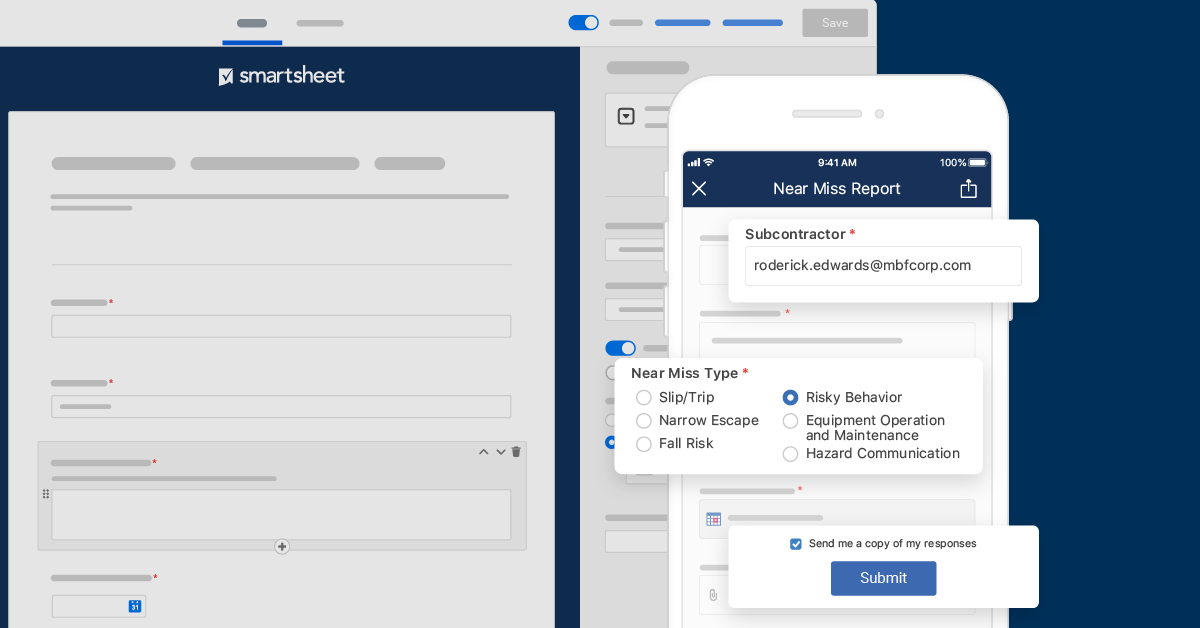Viewport: 1200px width, 628px height.
Task: Select the Fall Risk radio button
Action: pyautogui.click(x=644, y=444)
